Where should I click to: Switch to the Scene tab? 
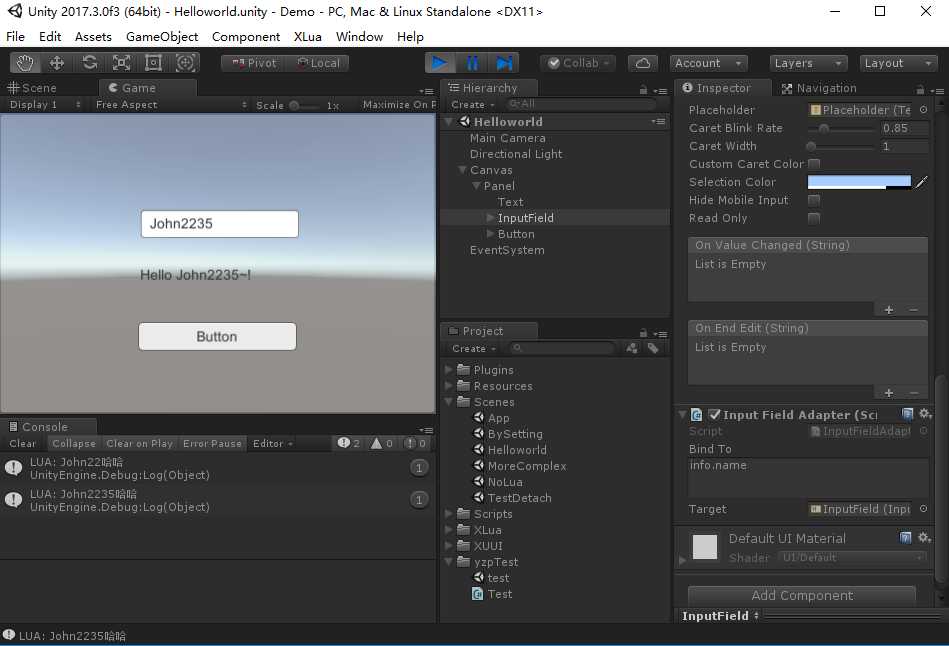tap(32, 88)
